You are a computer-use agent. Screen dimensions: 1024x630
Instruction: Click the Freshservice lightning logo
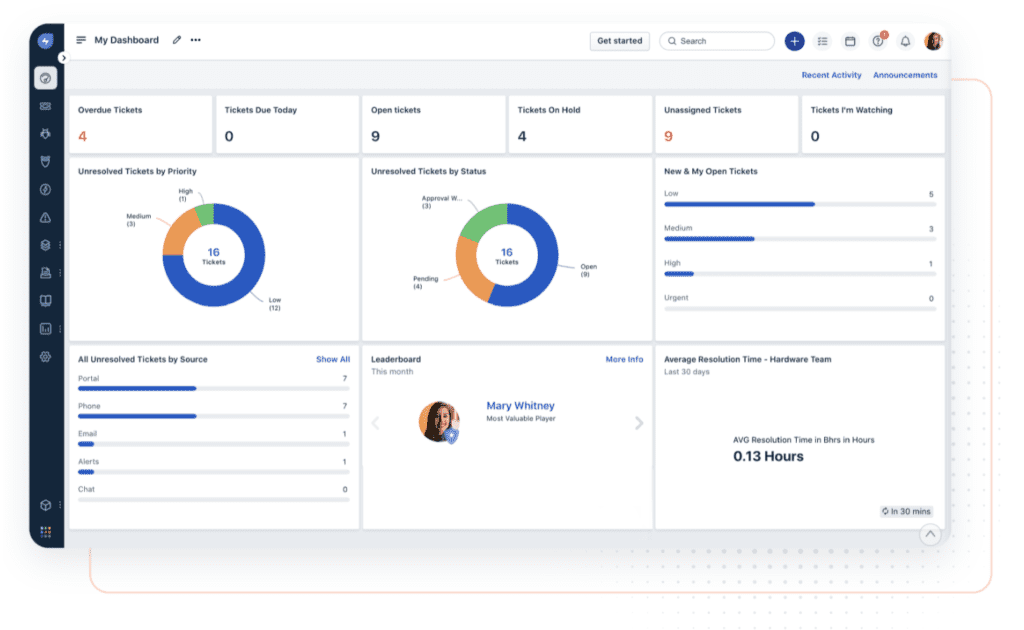(x=45, y=39)
